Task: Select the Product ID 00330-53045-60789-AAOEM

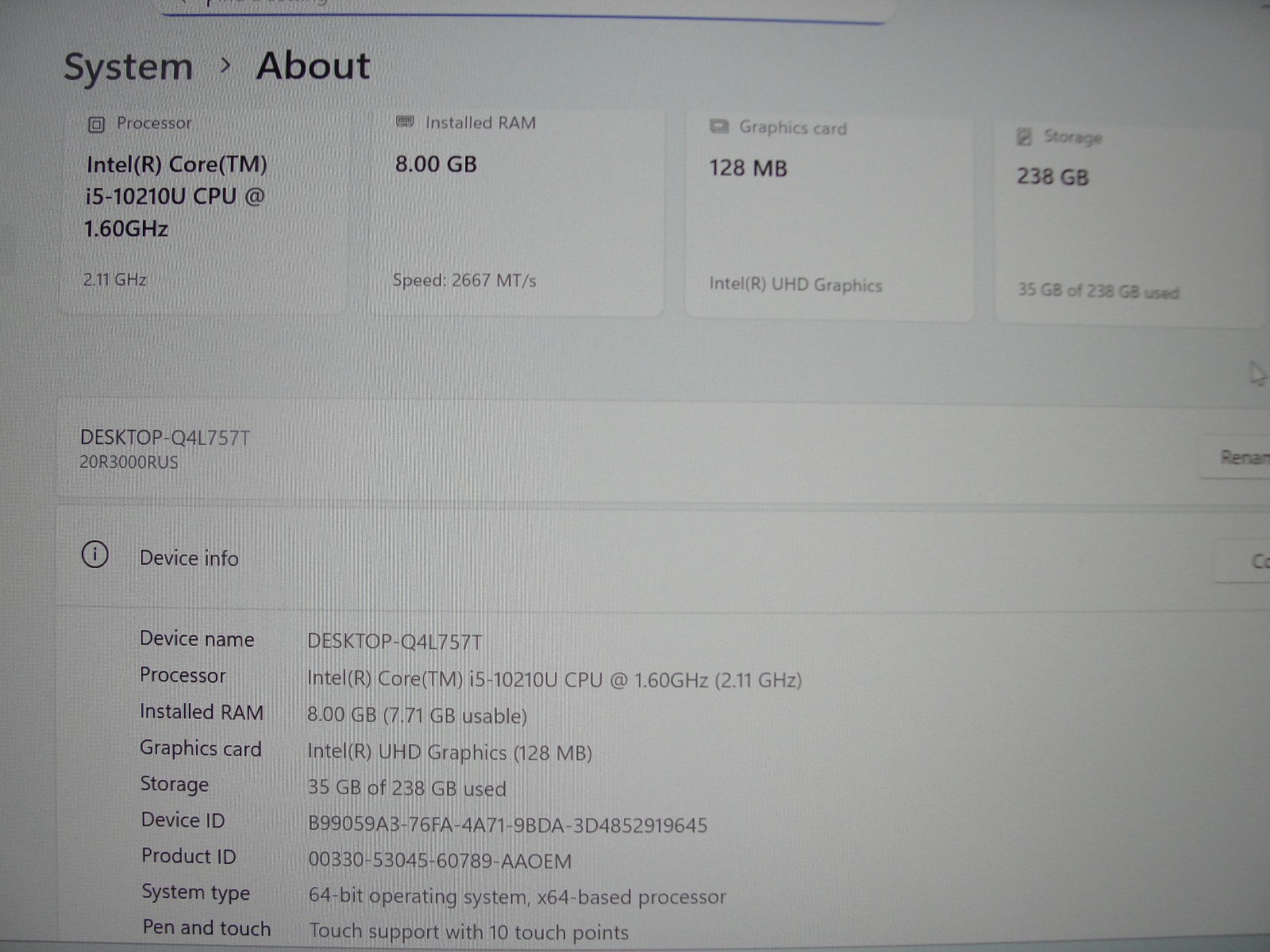Action: tap(440, 861)
